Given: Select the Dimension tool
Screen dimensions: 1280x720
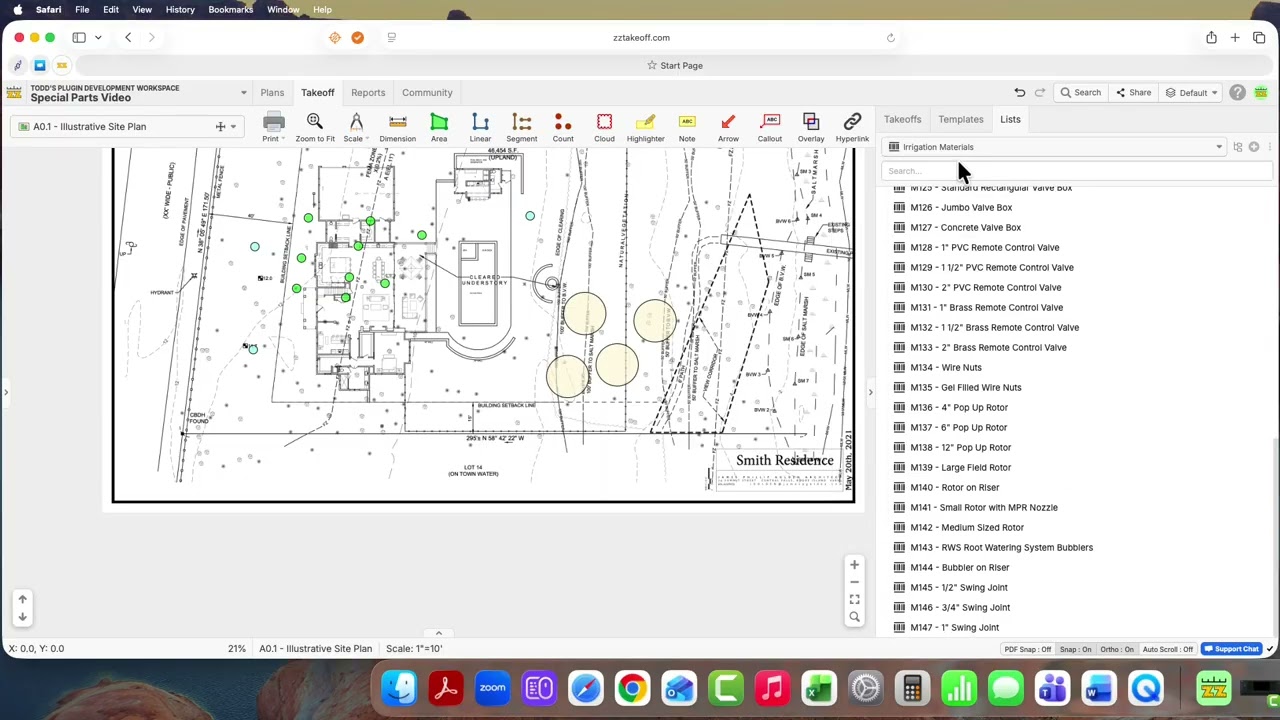Looking at the screenshot, I should (x=397, y=127).
